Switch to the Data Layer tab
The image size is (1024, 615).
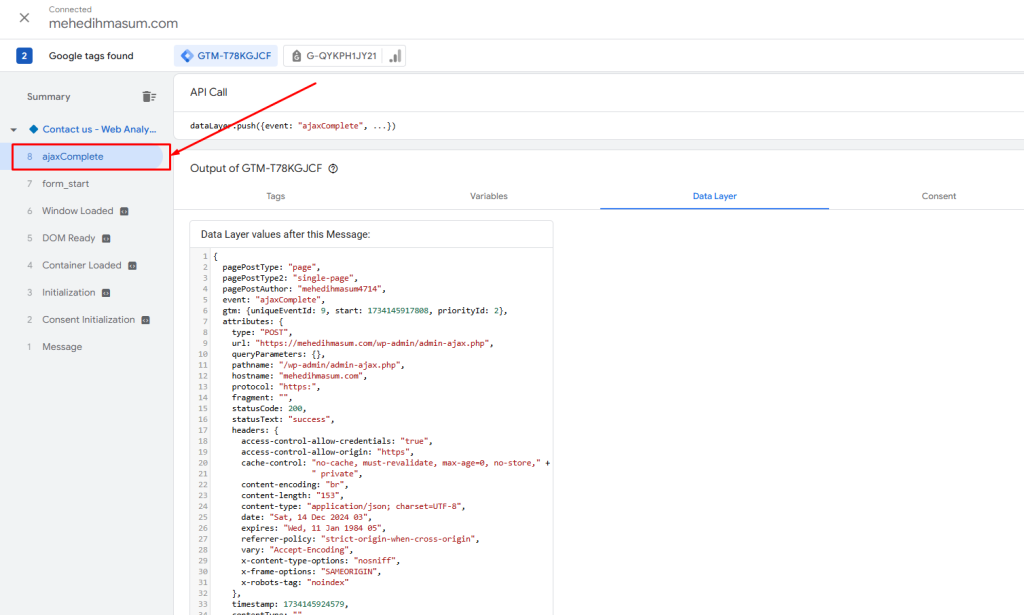[714, 196]
